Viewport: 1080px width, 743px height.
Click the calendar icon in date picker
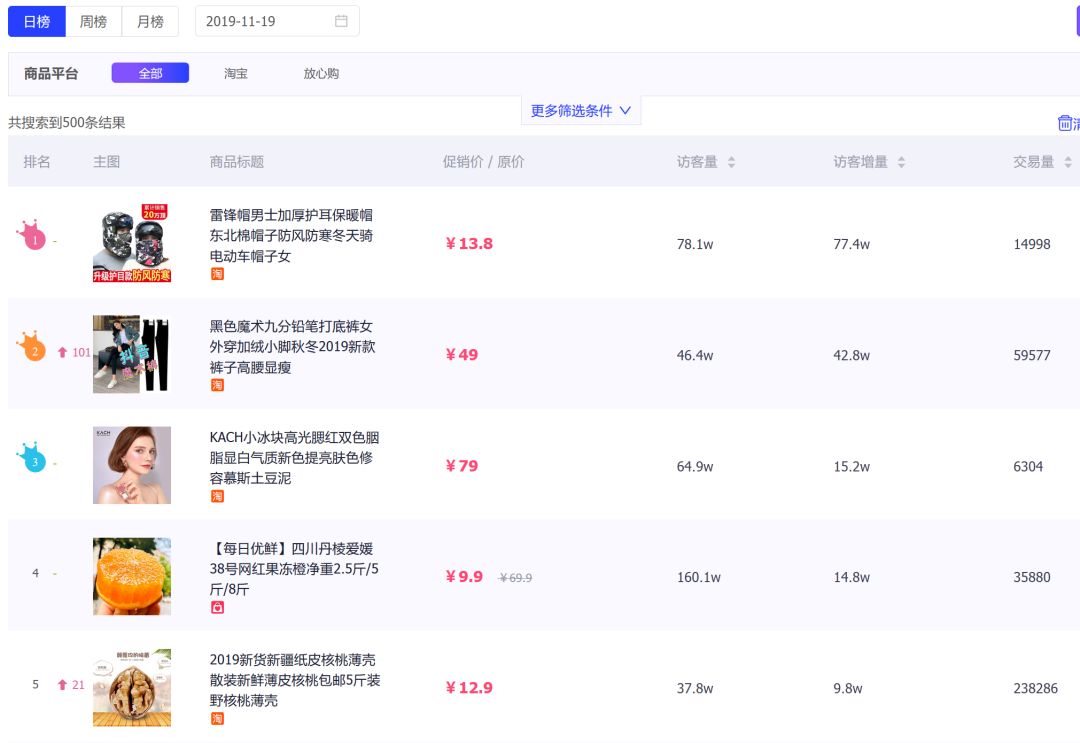coord(341,21)
